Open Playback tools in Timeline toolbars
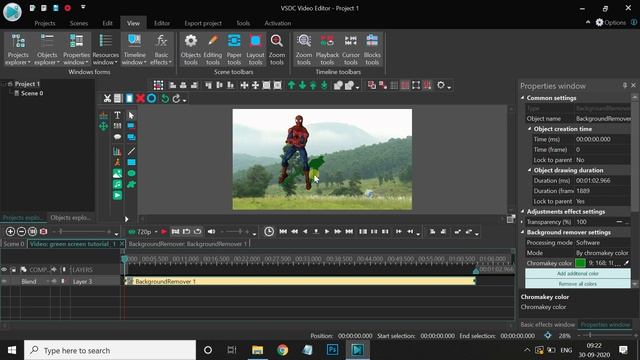640x360 pixels. coord(327,49)
